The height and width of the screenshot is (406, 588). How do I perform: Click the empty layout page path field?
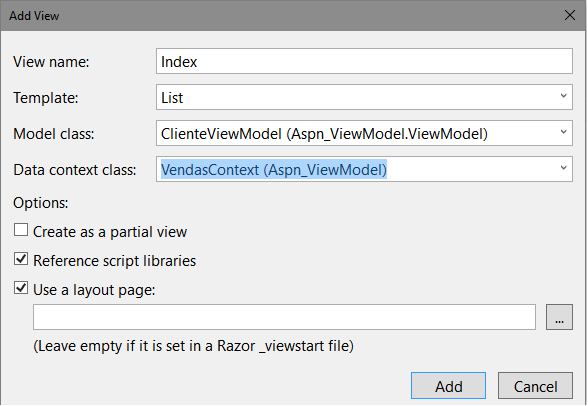[284, 317]
